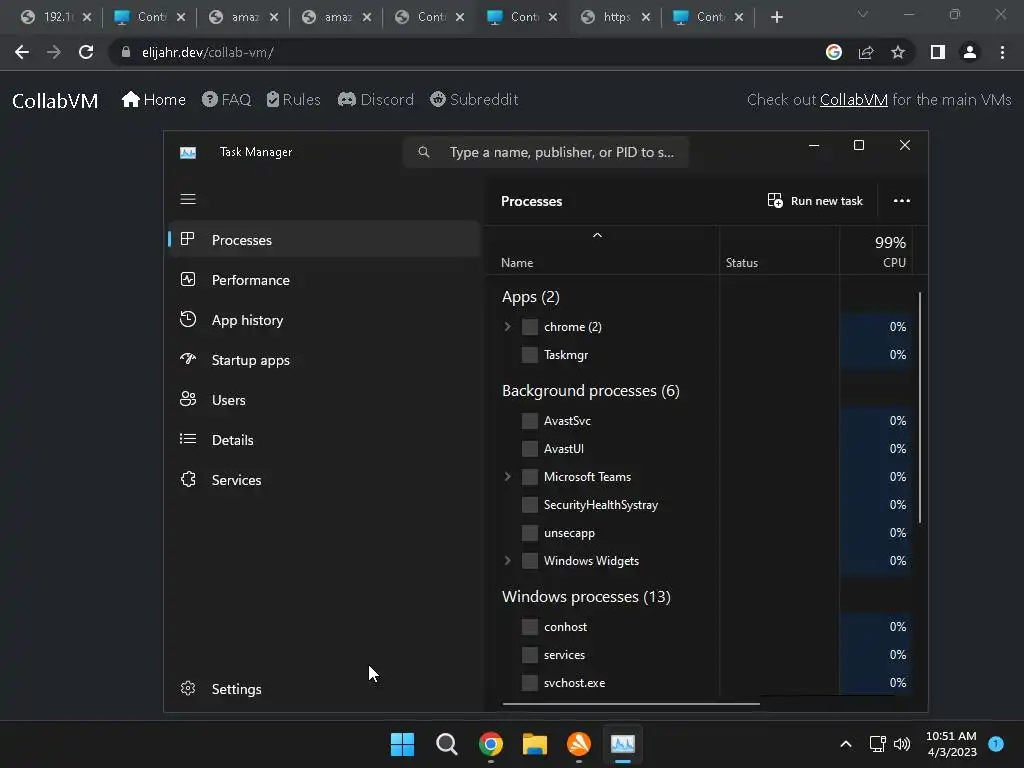Image resolution: width=1024 pixels, height=768 pixels.
Task: Show hidden tray icons chevron
Action: coord(846,744)
